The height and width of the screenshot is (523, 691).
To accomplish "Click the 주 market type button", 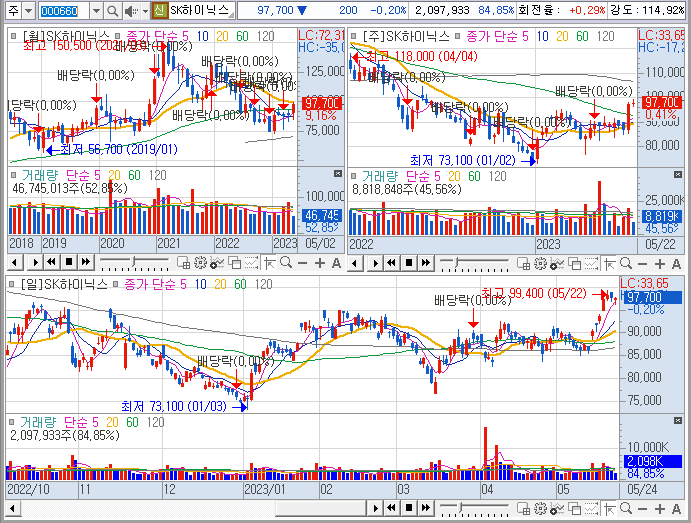I will pos(14,11).
